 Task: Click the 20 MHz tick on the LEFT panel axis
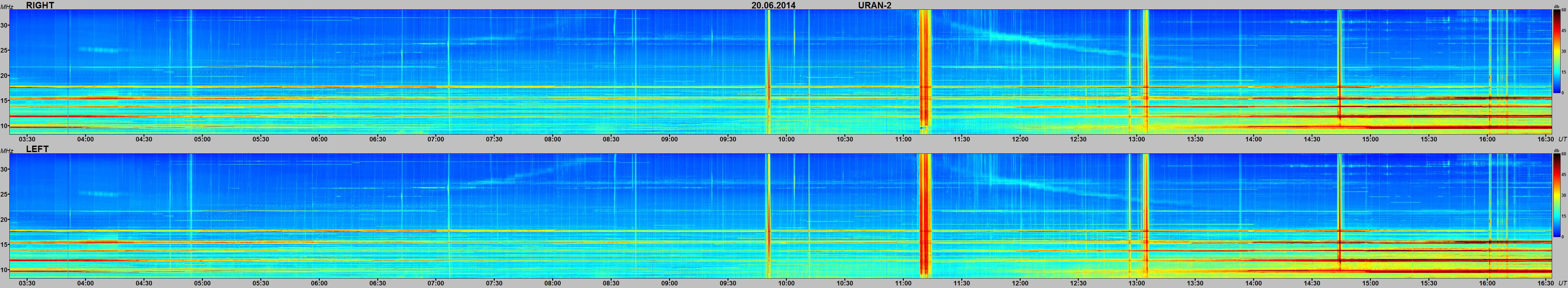pyautogui.click(x=5, y=219)
